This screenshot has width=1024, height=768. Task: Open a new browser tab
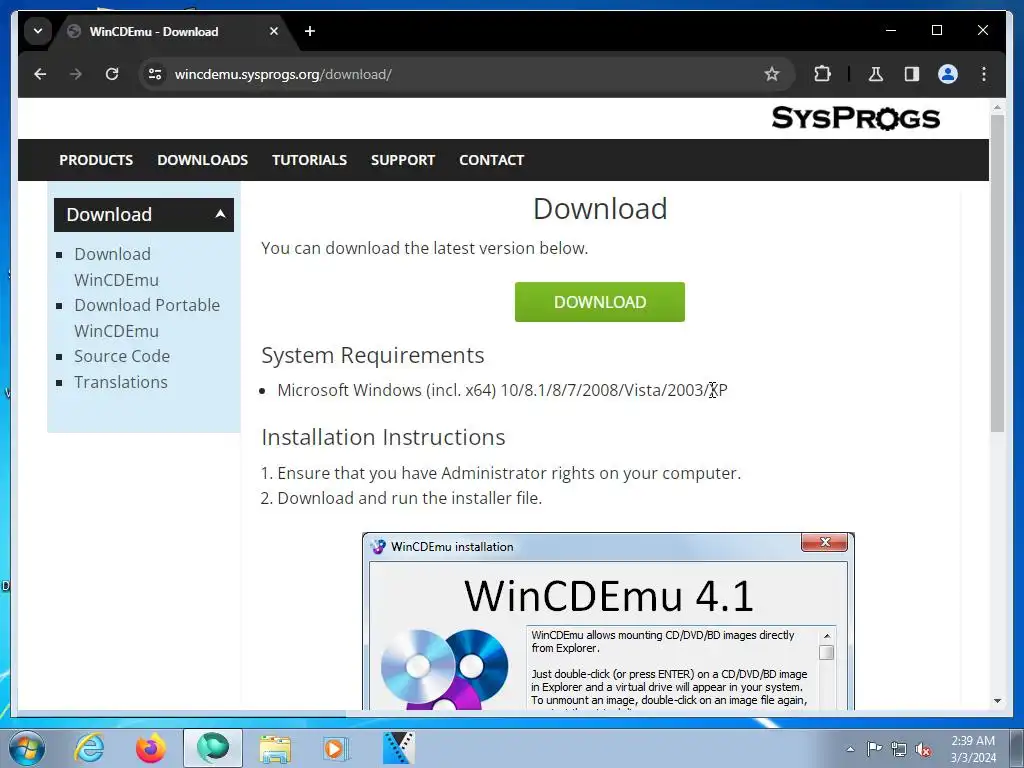(x=310, y=31)
